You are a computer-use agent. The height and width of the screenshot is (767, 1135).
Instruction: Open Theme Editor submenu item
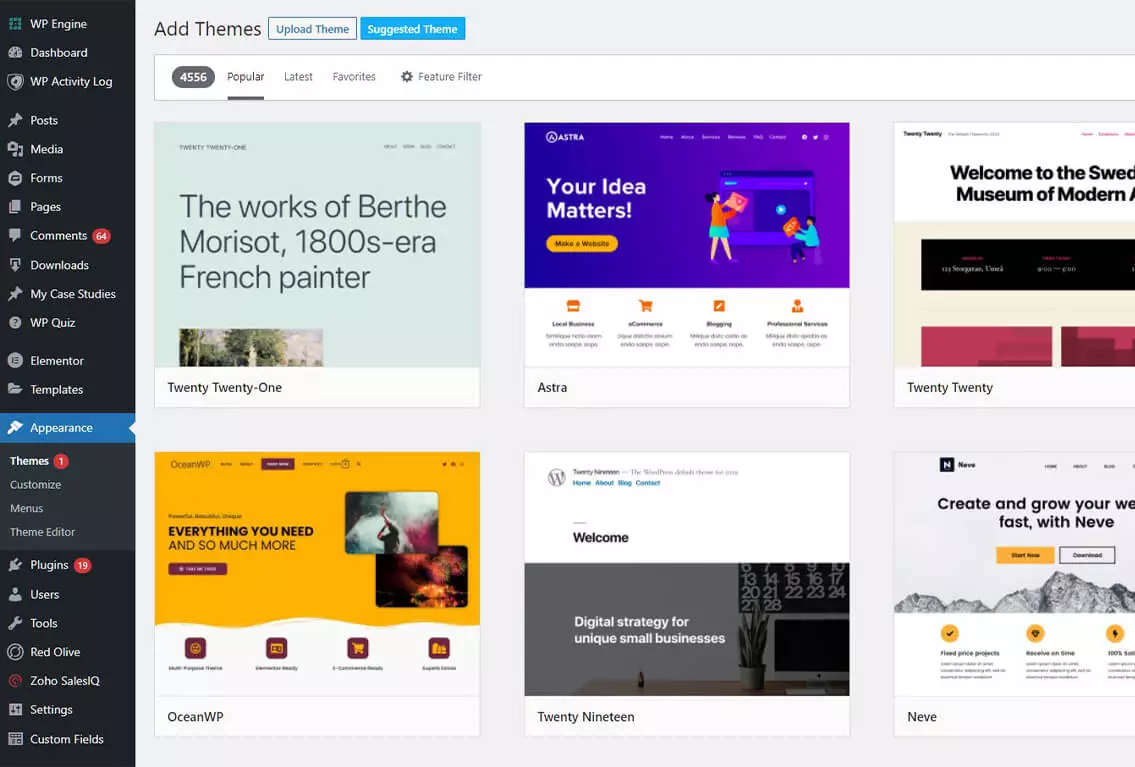(x=43, y=532)
